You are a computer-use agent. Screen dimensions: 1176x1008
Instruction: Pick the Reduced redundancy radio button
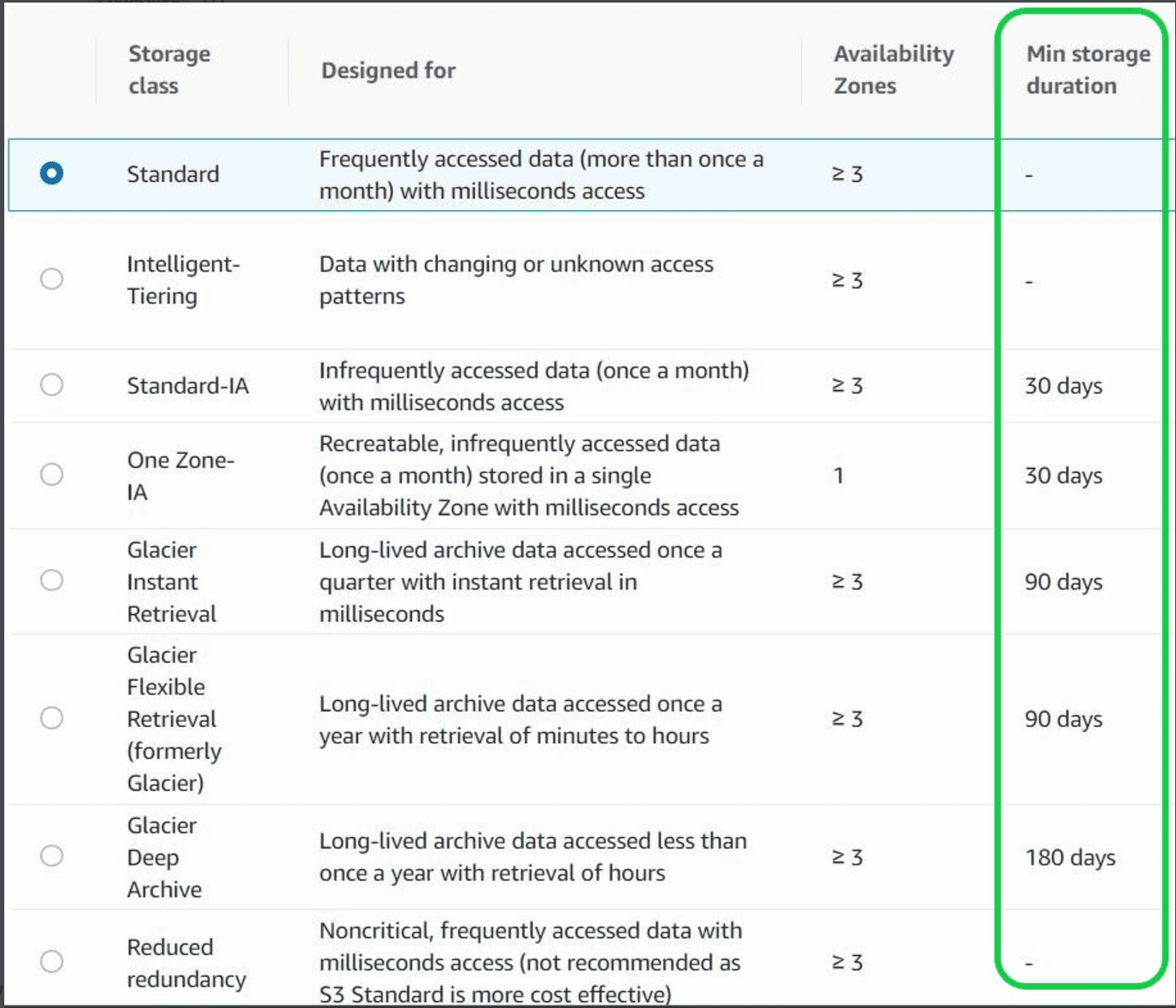click(51, 961)
